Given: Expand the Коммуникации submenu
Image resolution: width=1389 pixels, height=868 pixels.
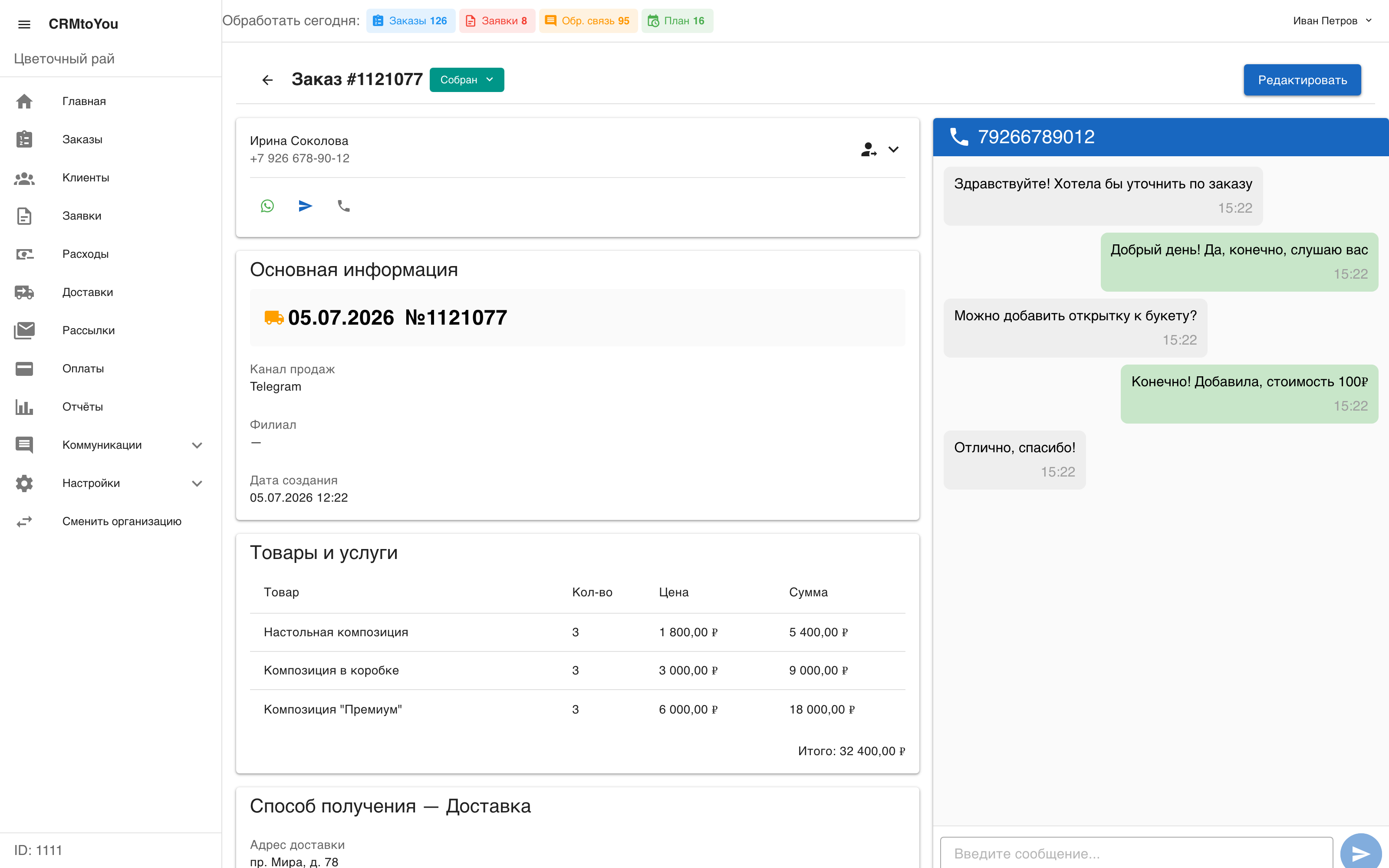Looking at the screenshot, I should pos(197,445).
